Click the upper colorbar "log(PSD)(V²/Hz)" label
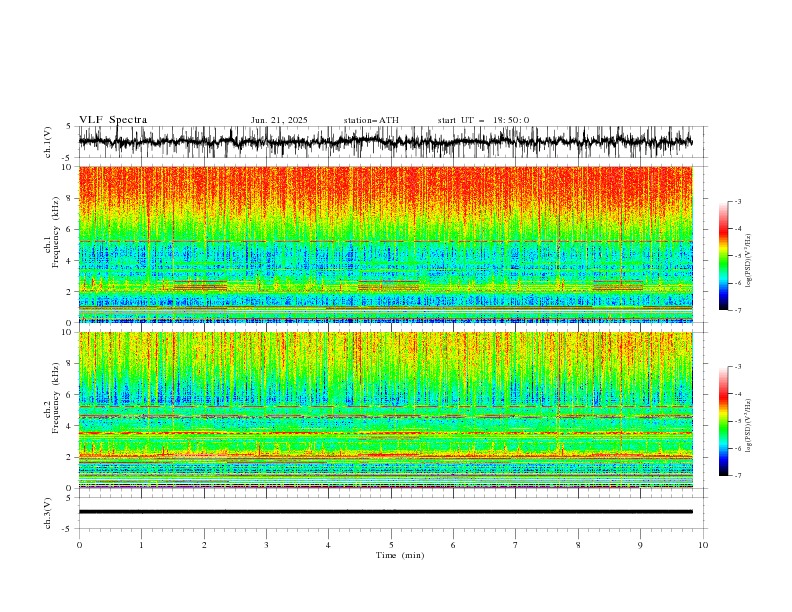 749,261
